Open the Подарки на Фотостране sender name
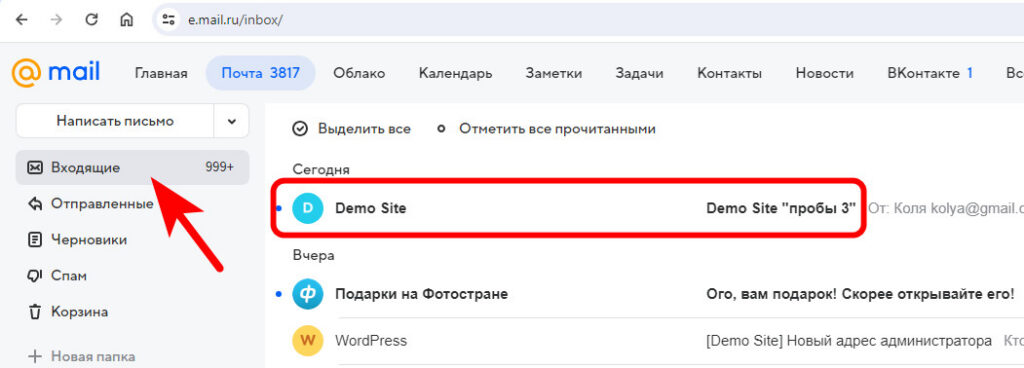Screen dimensions: 1024x368 [x=421, y=294]
